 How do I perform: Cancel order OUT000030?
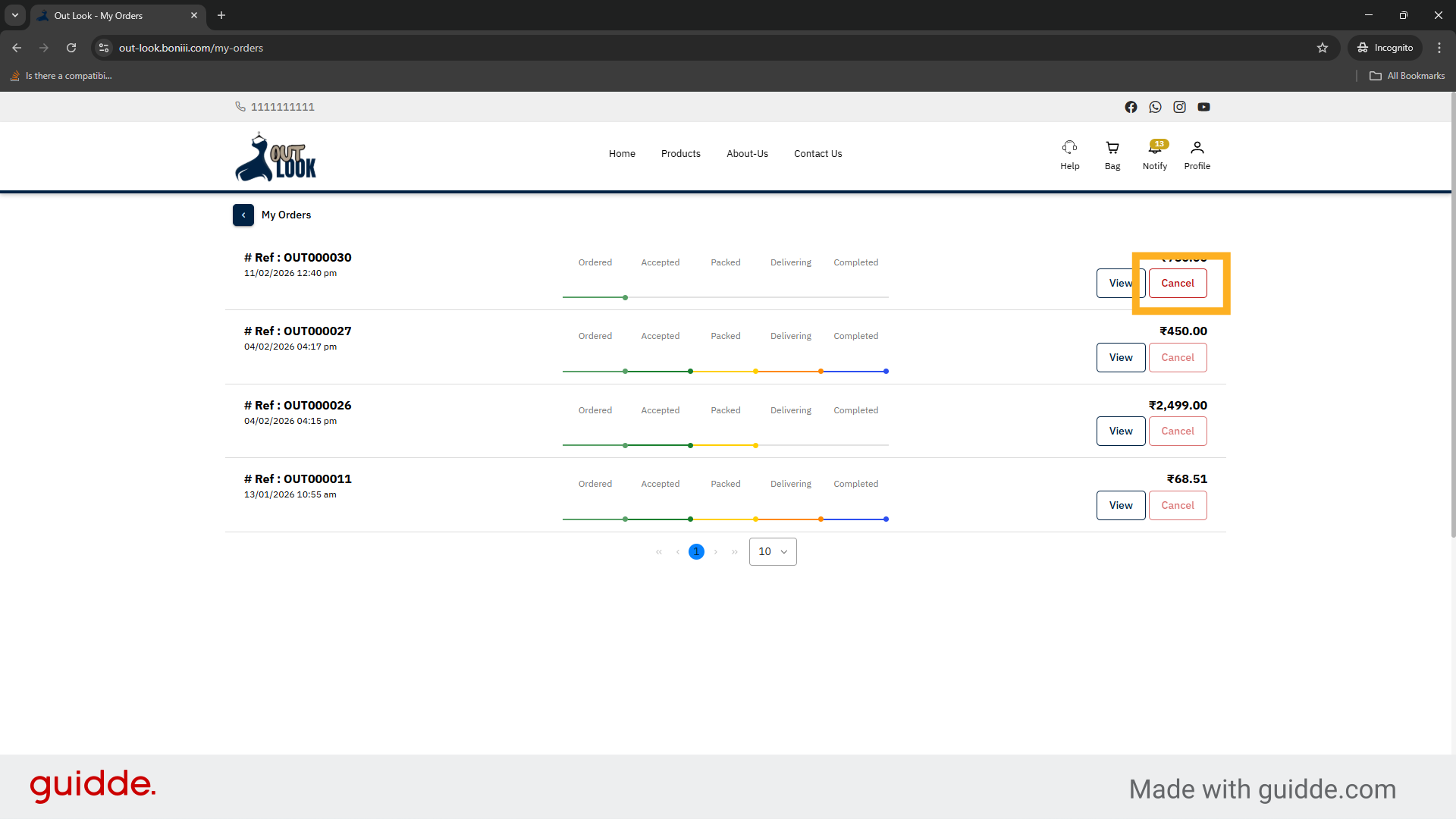tap(1177, 284)
